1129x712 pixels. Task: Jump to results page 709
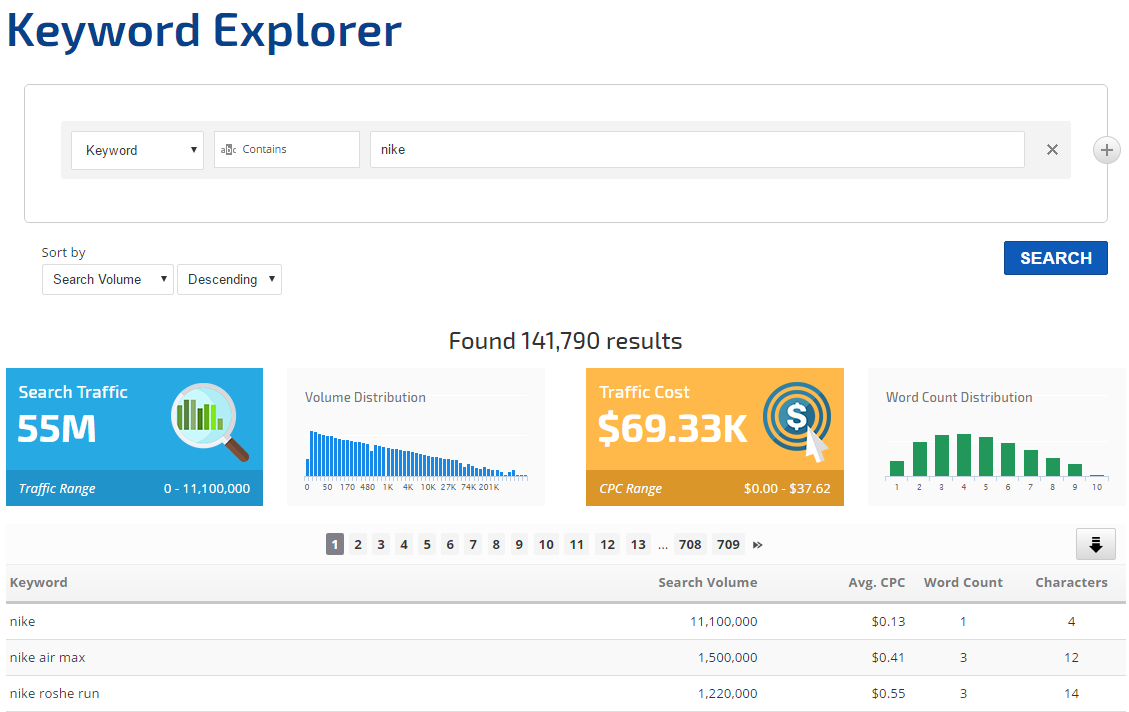pos(728,545)
